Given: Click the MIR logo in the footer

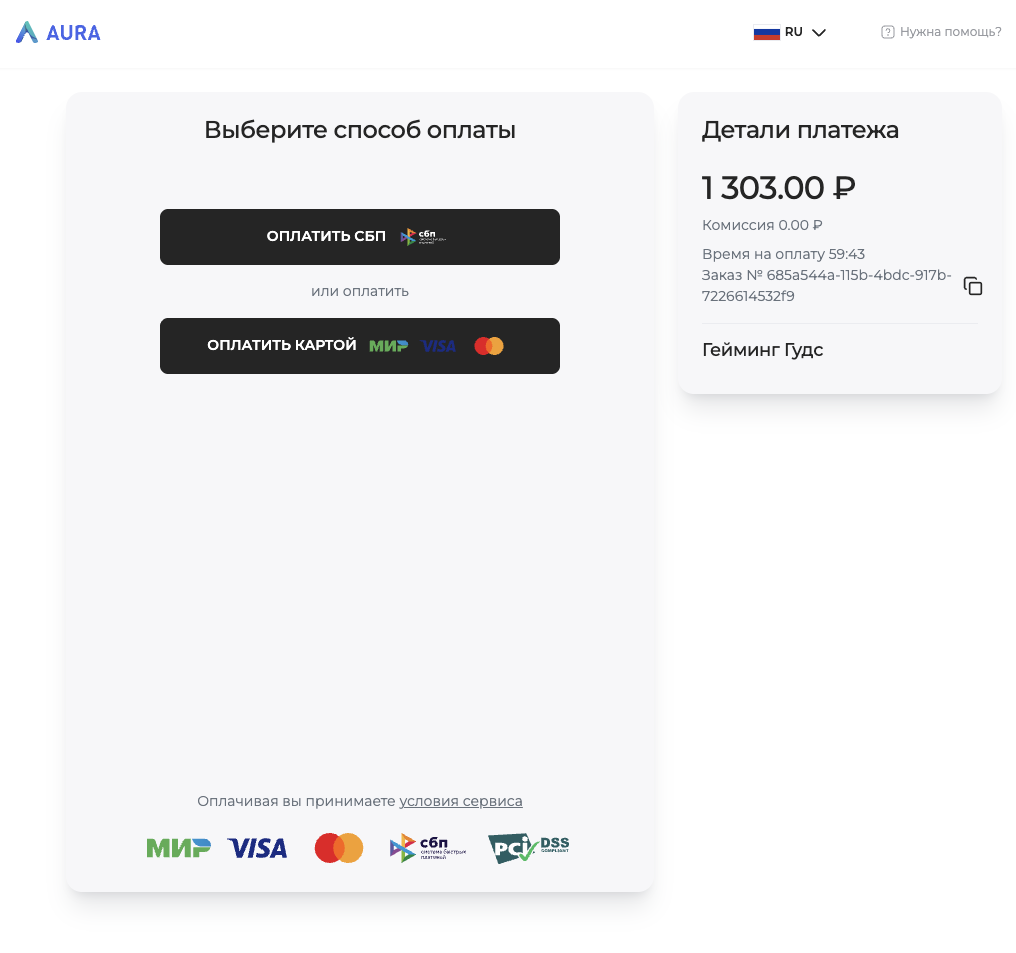Looking at the screenshot, I should (178, 848).
